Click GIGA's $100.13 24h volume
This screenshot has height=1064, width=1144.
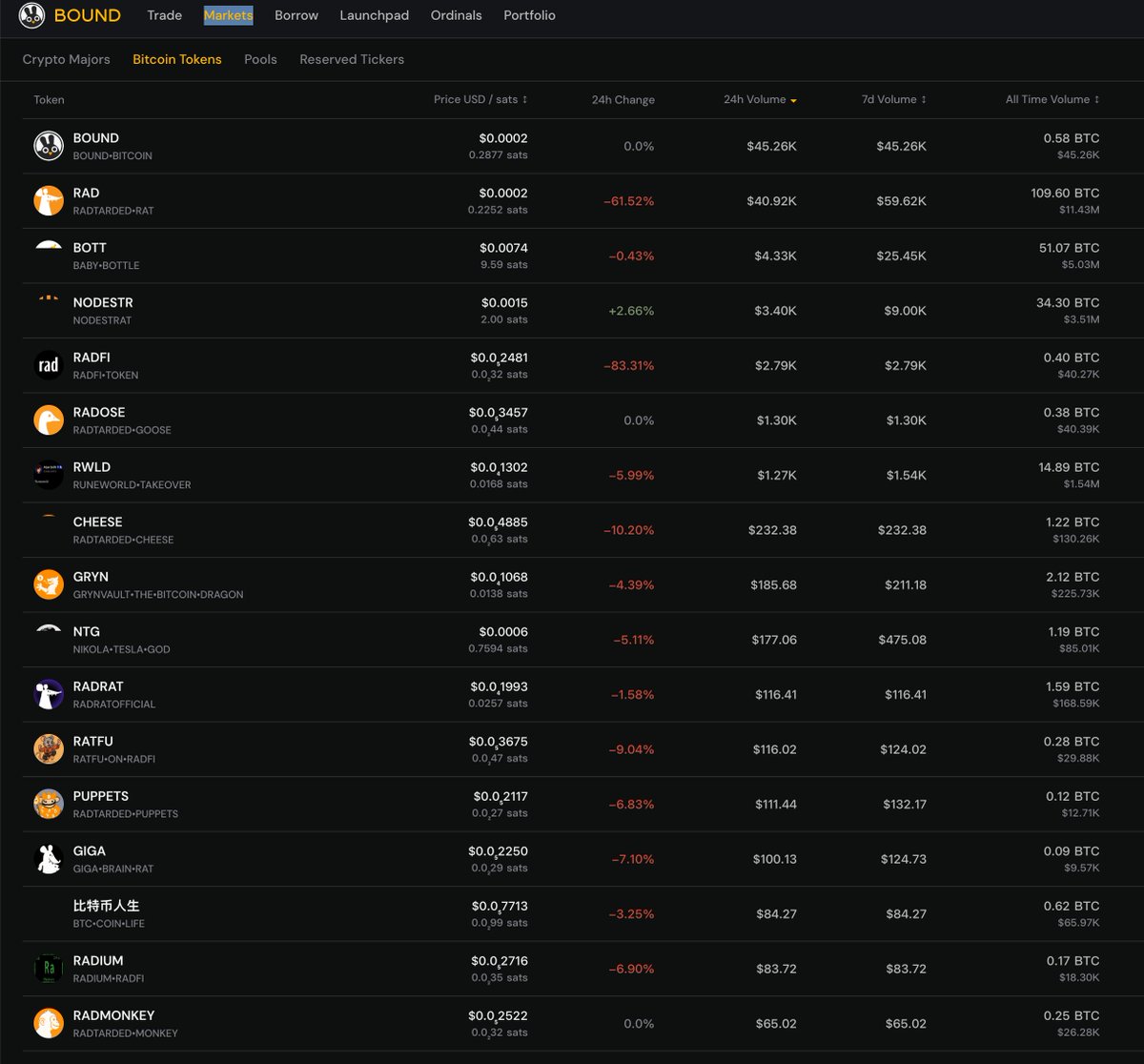click(x=774, y=859)
